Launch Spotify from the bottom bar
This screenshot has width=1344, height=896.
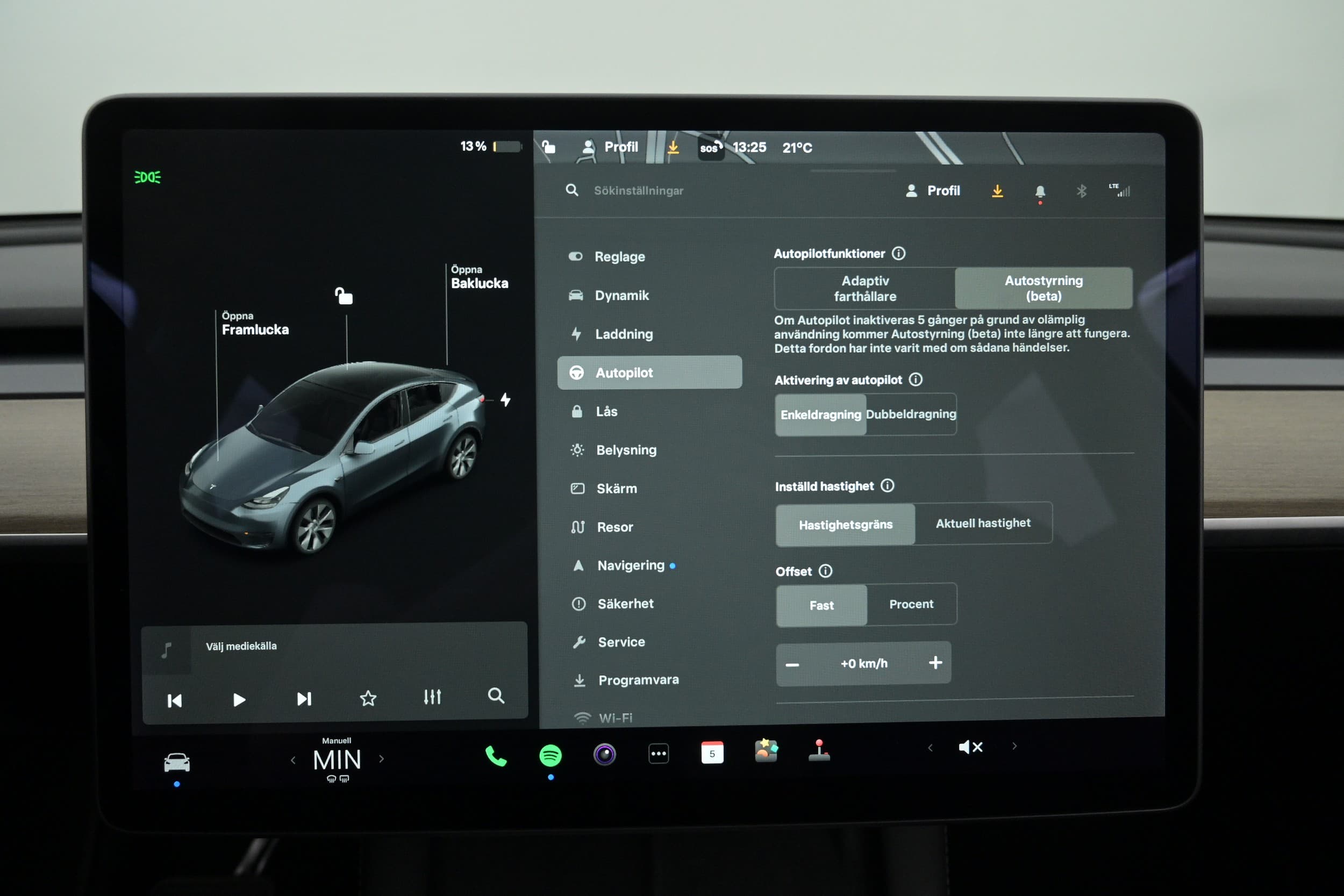[x=551, y=755]
